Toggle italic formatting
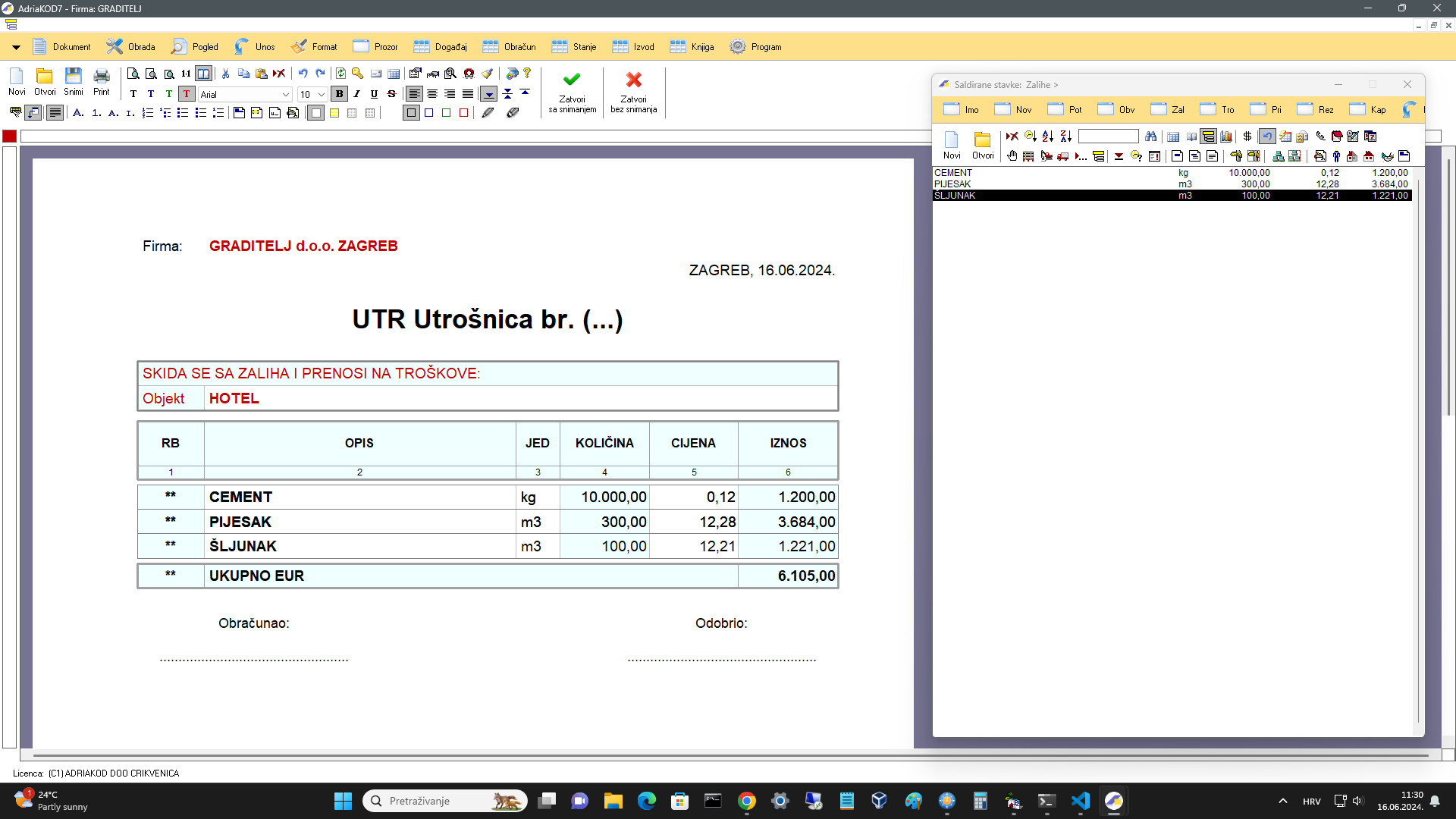Viewport: 1456px width, 819px height. click(356, 94)
